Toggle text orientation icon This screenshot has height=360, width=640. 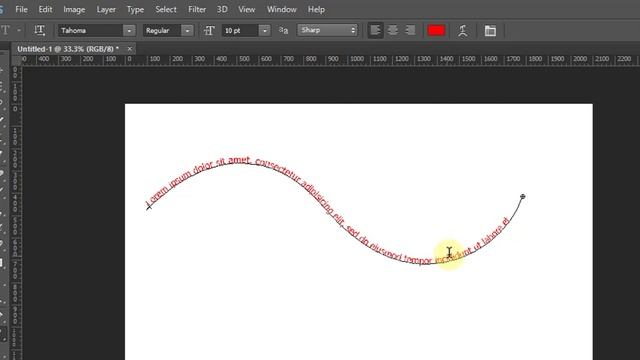click(40, 30)
